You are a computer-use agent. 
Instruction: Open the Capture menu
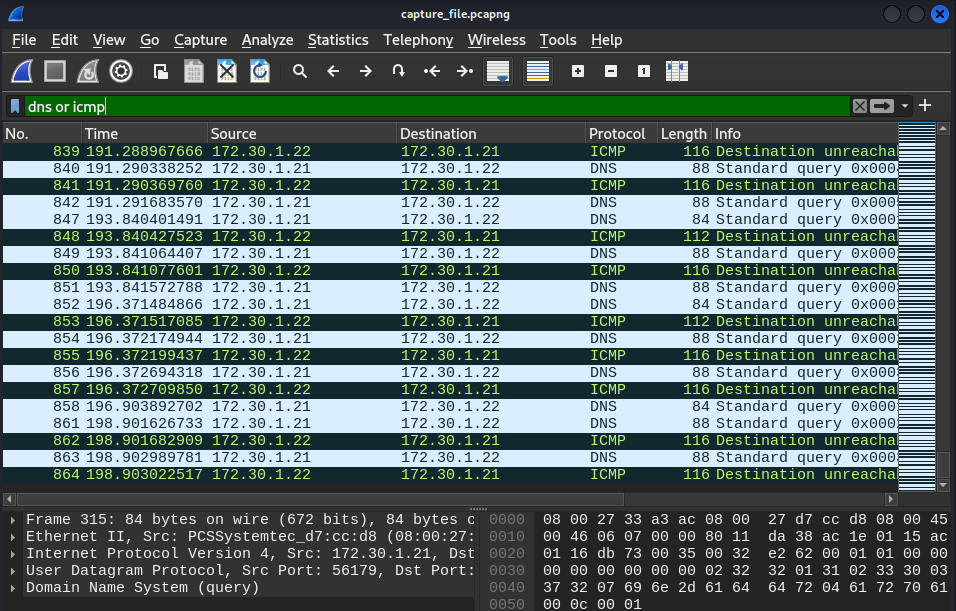pos(201,40)
